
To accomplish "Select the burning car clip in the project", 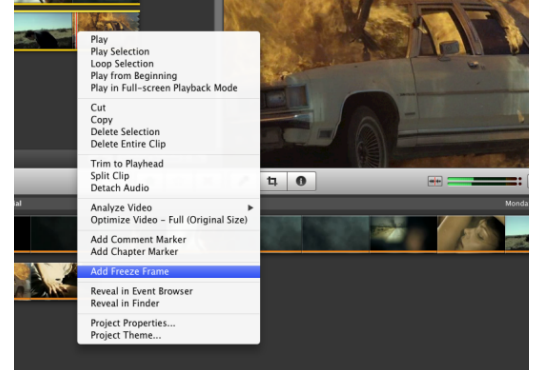I will (108, 22).
